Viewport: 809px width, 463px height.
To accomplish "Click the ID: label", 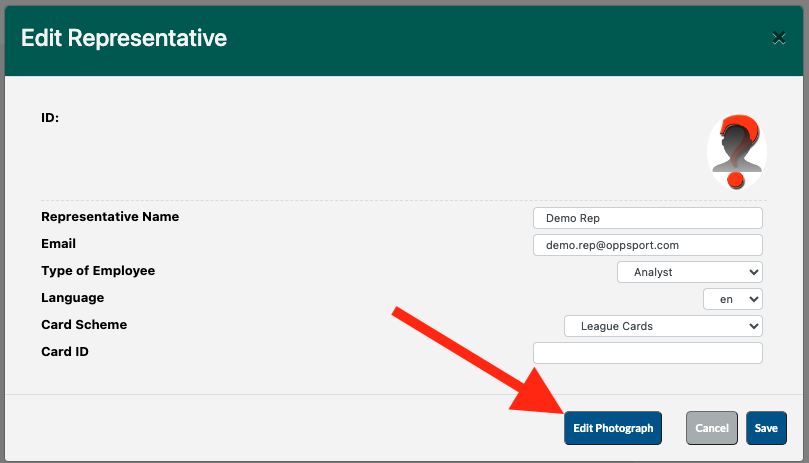I will click(50, 118).
